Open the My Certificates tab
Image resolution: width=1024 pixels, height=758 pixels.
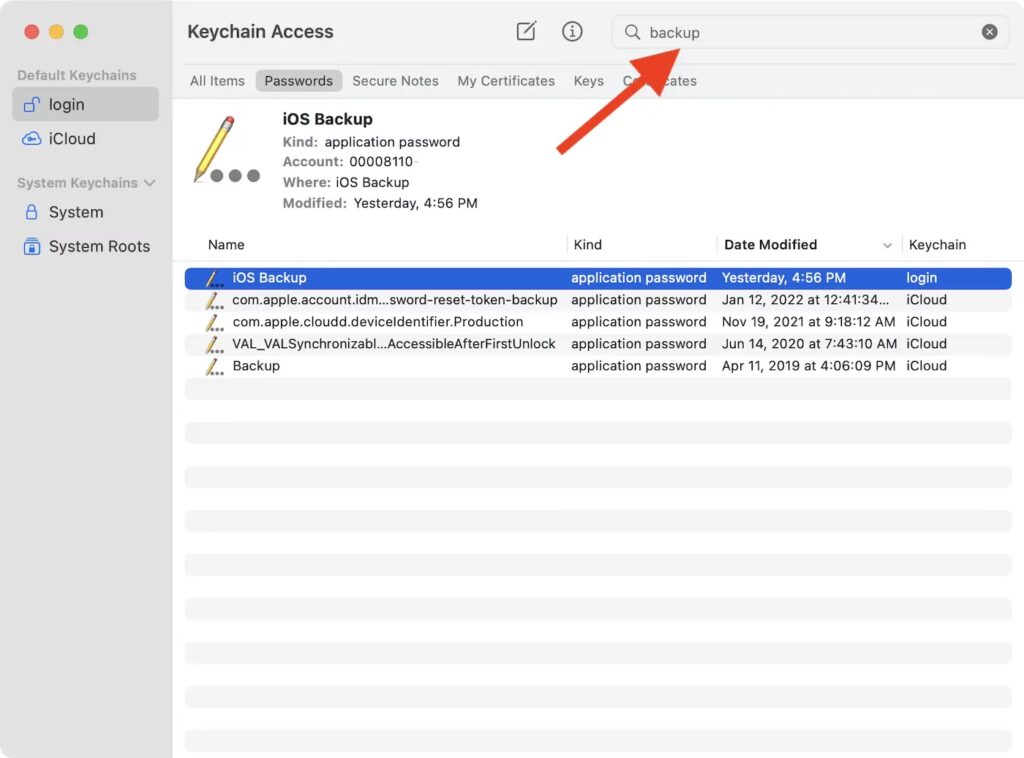click(506, 81)
